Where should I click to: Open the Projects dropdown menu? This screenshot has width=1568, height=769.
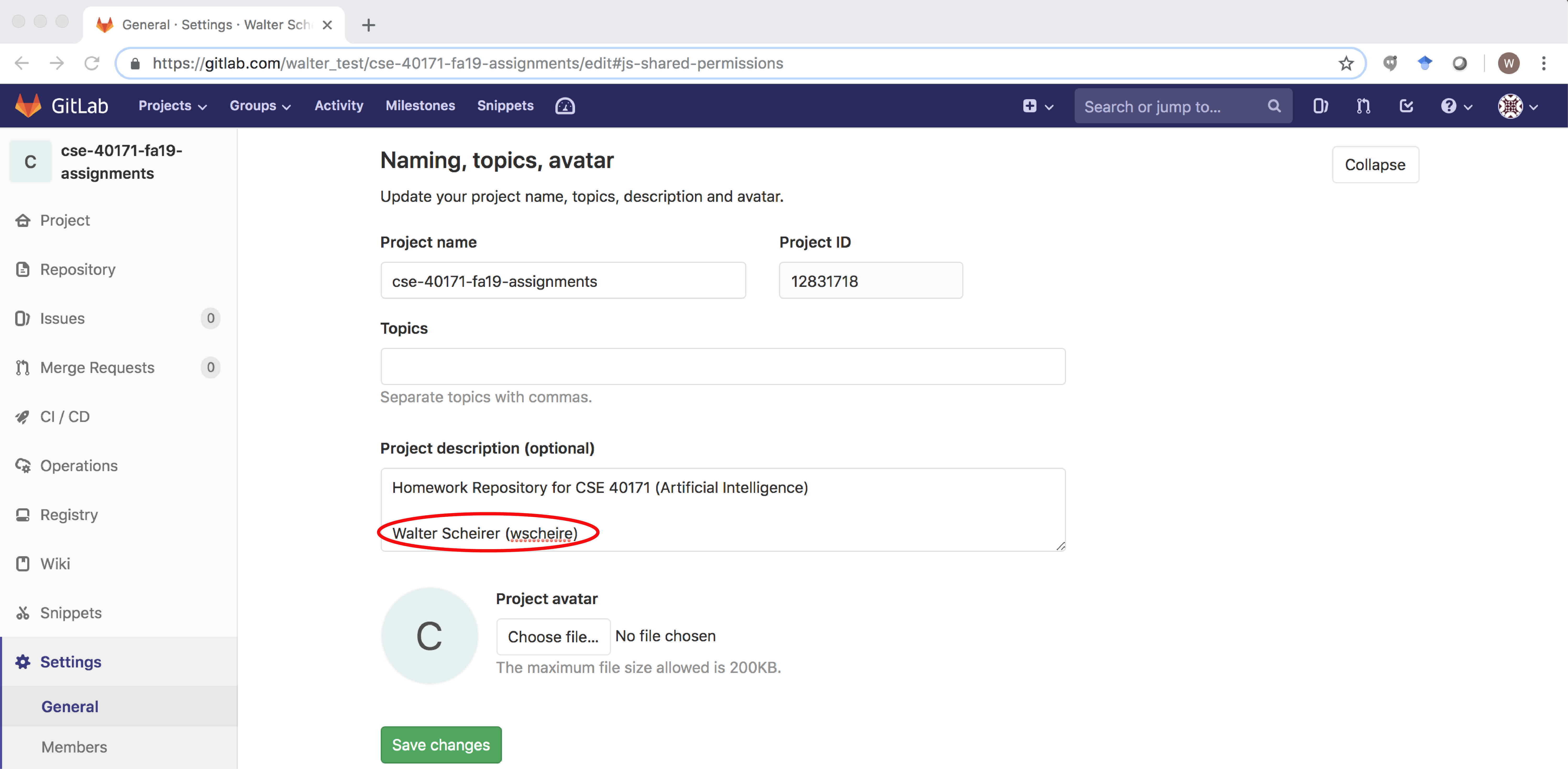point(173,106)
